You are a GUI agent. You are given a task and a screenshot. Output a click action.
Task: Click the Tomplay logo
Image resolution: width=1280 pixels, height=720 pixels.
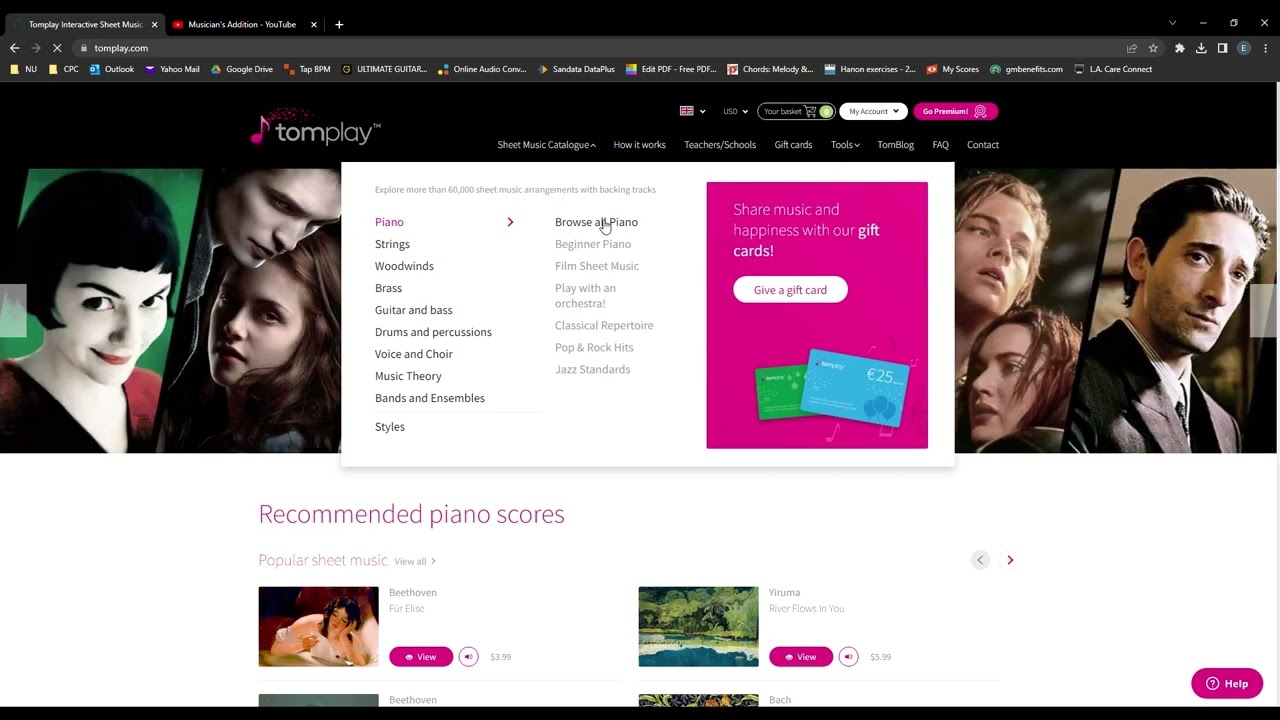(315, 128)
